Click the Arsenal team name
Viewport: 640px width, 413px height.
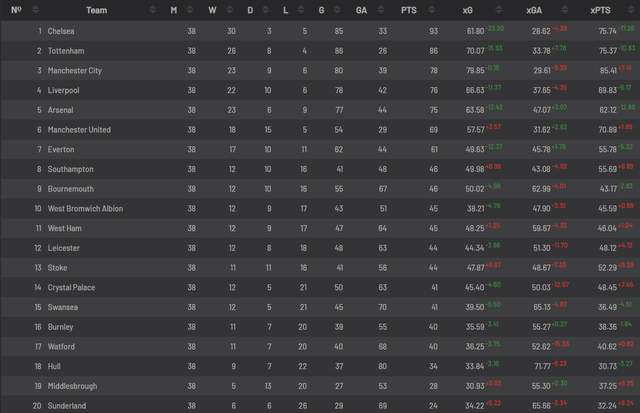tap(63, 110)
